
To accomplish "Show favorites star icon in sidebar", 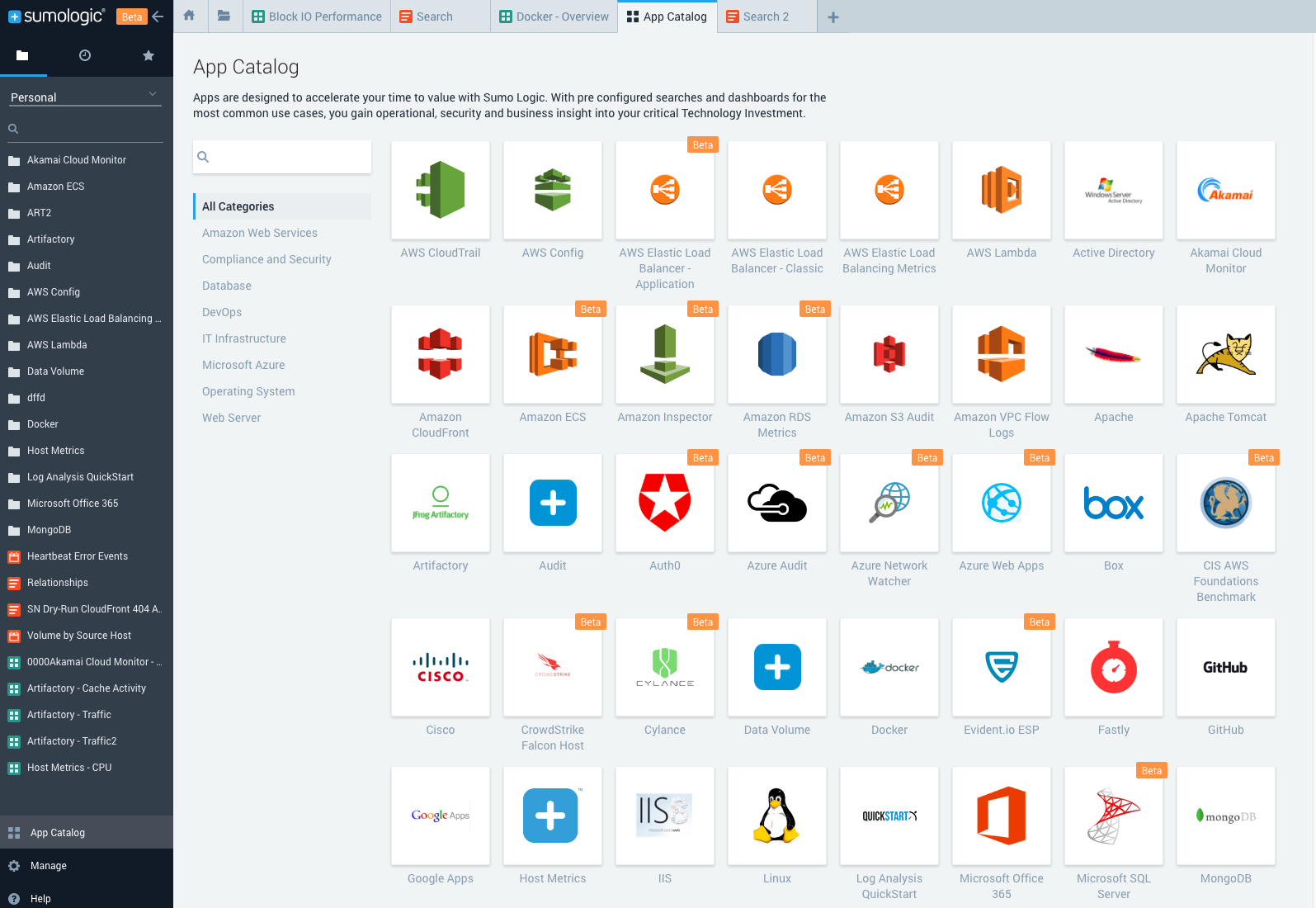I will (149, 55).
